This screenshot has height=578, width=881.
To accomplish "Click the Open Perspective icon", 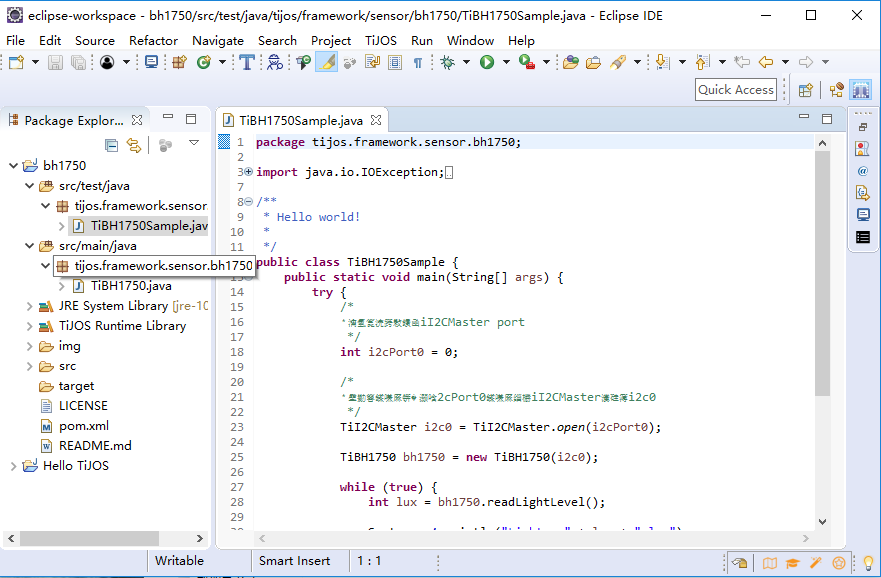I will pyautogui.click(x=806, y=90).
